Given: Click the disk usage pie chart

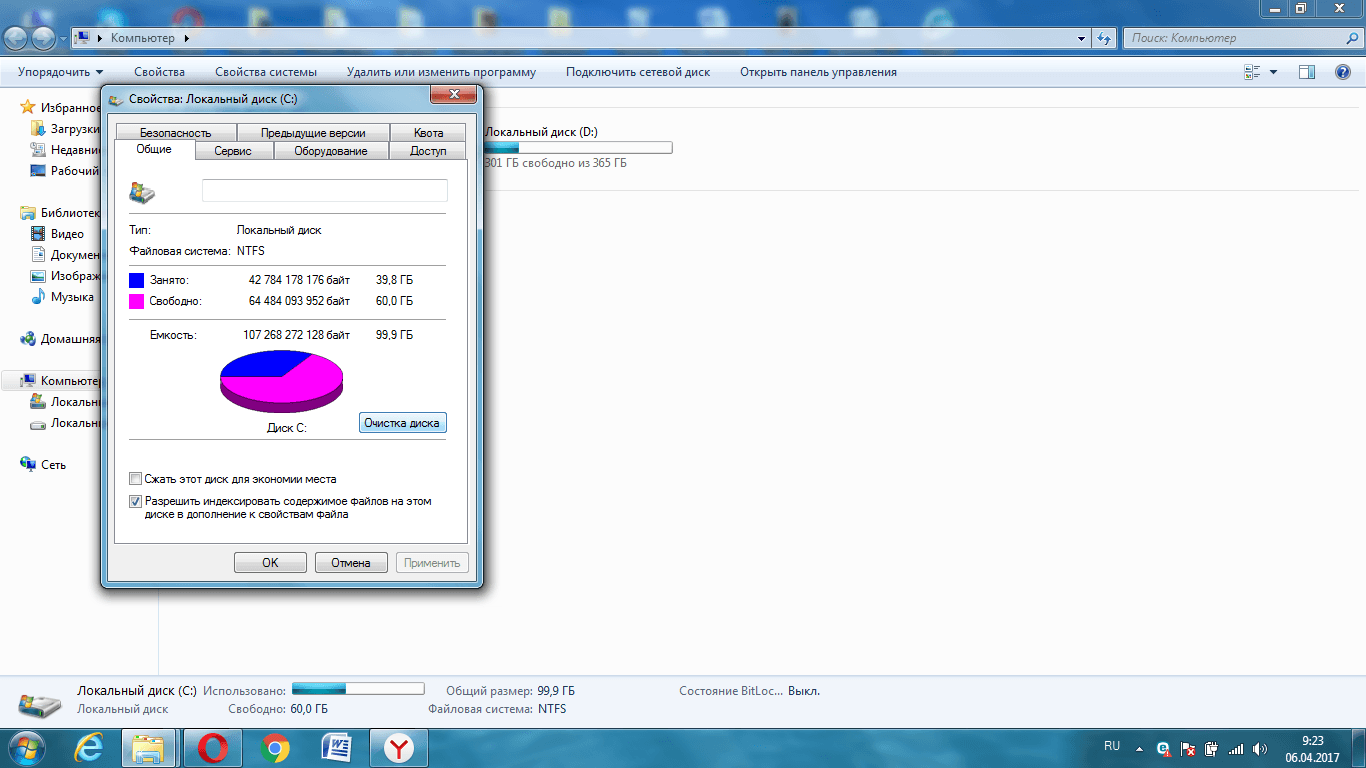Looking at the screenshot, I should coord(282,381).
